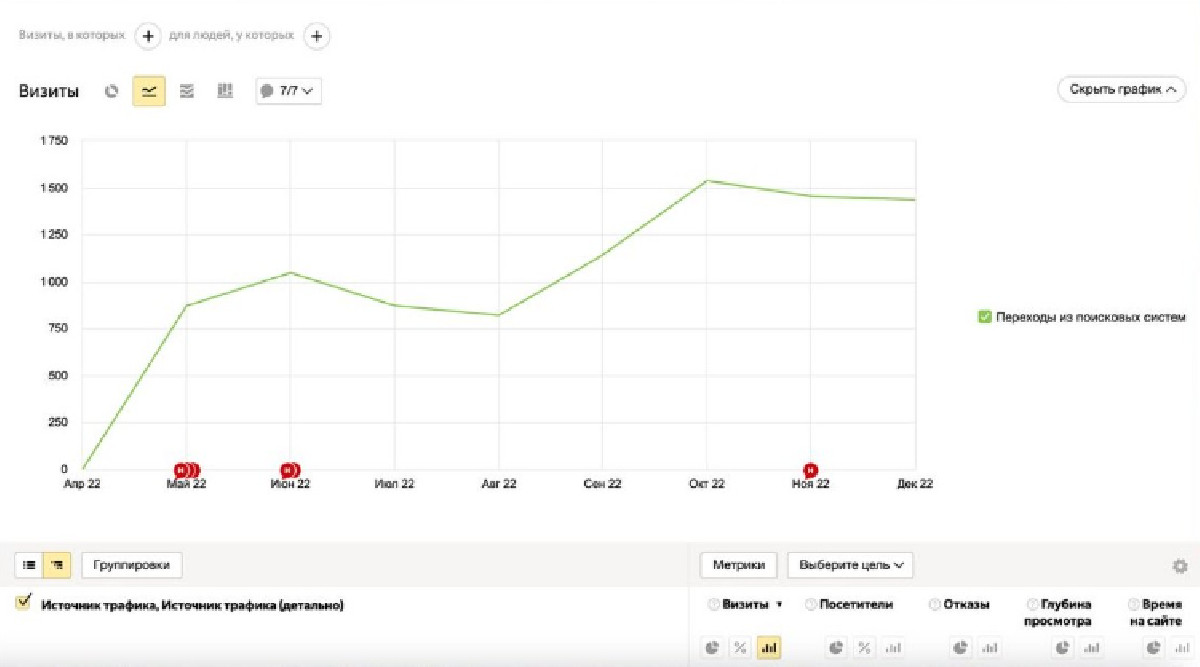Select Отказы metric radio button
The image size is (1200, 667).
(x=935, y=605)
